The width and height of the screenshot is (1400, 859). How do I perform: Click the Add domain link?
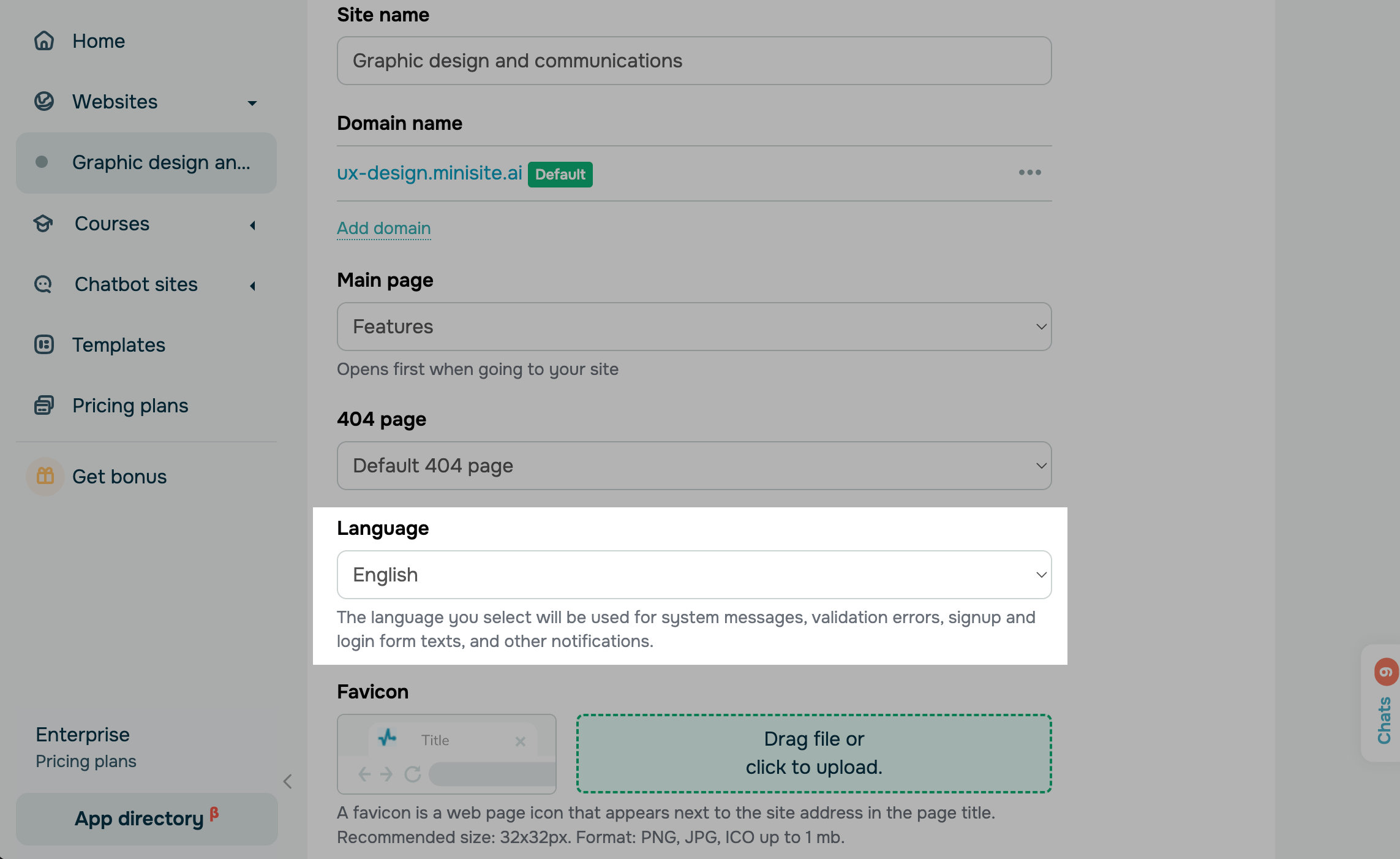click(x=384, y=228)
